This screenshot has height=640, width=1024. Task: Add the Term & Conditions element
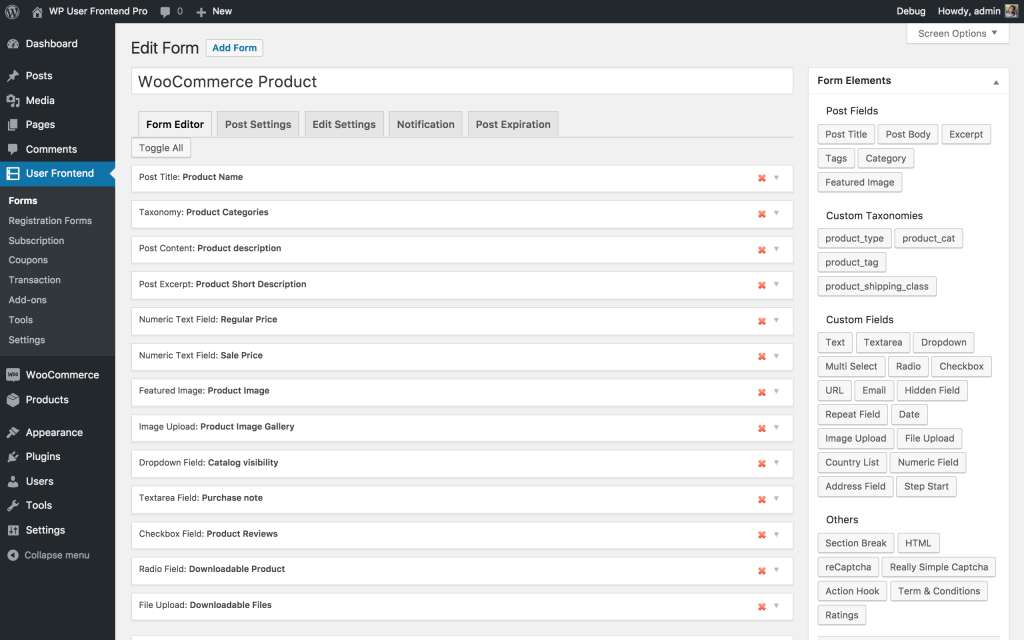939,591
